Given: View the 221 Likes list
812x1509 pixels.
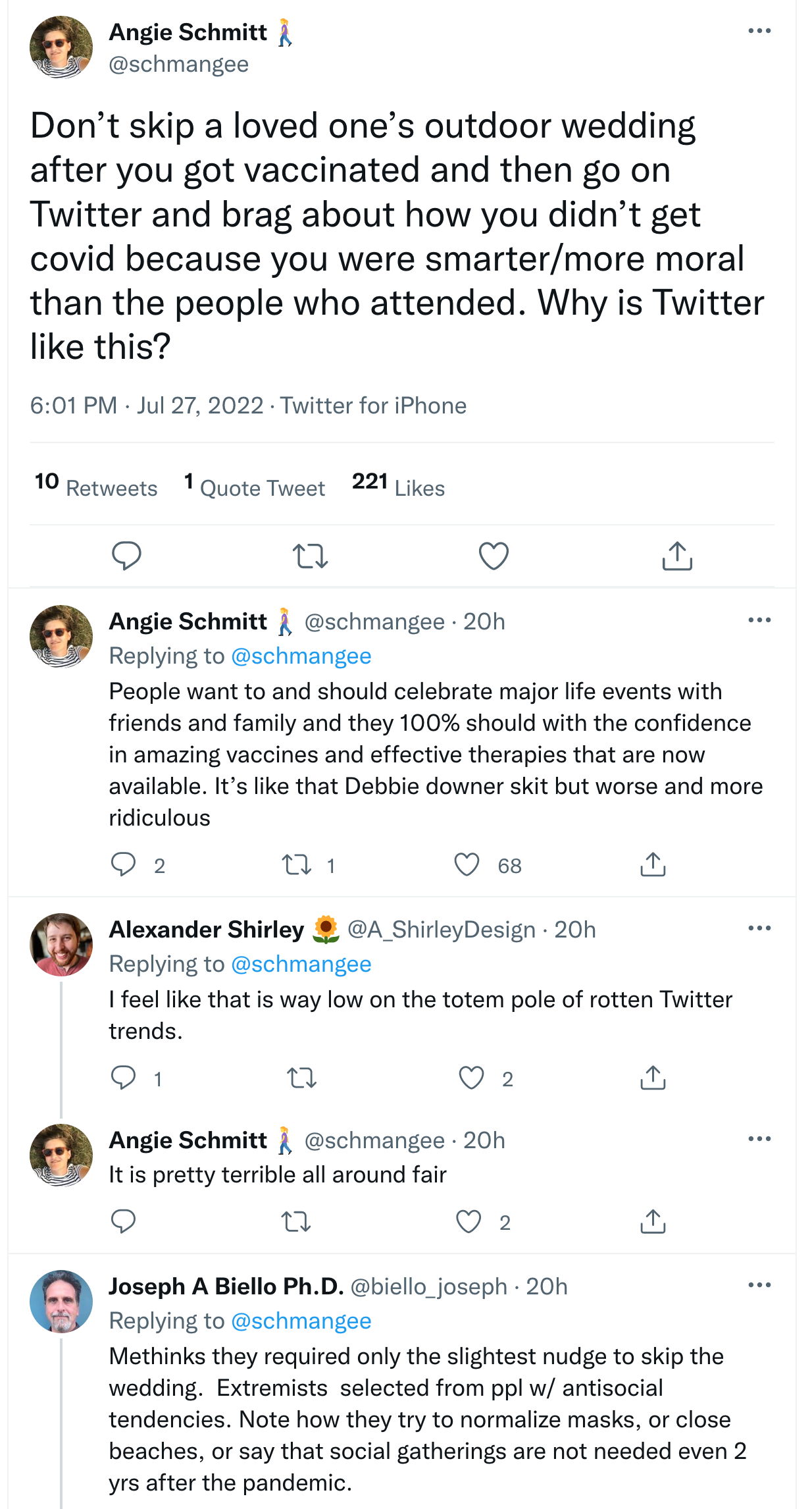Looking at the screenshot, I should pyautogui.click(x=398, y=487).
